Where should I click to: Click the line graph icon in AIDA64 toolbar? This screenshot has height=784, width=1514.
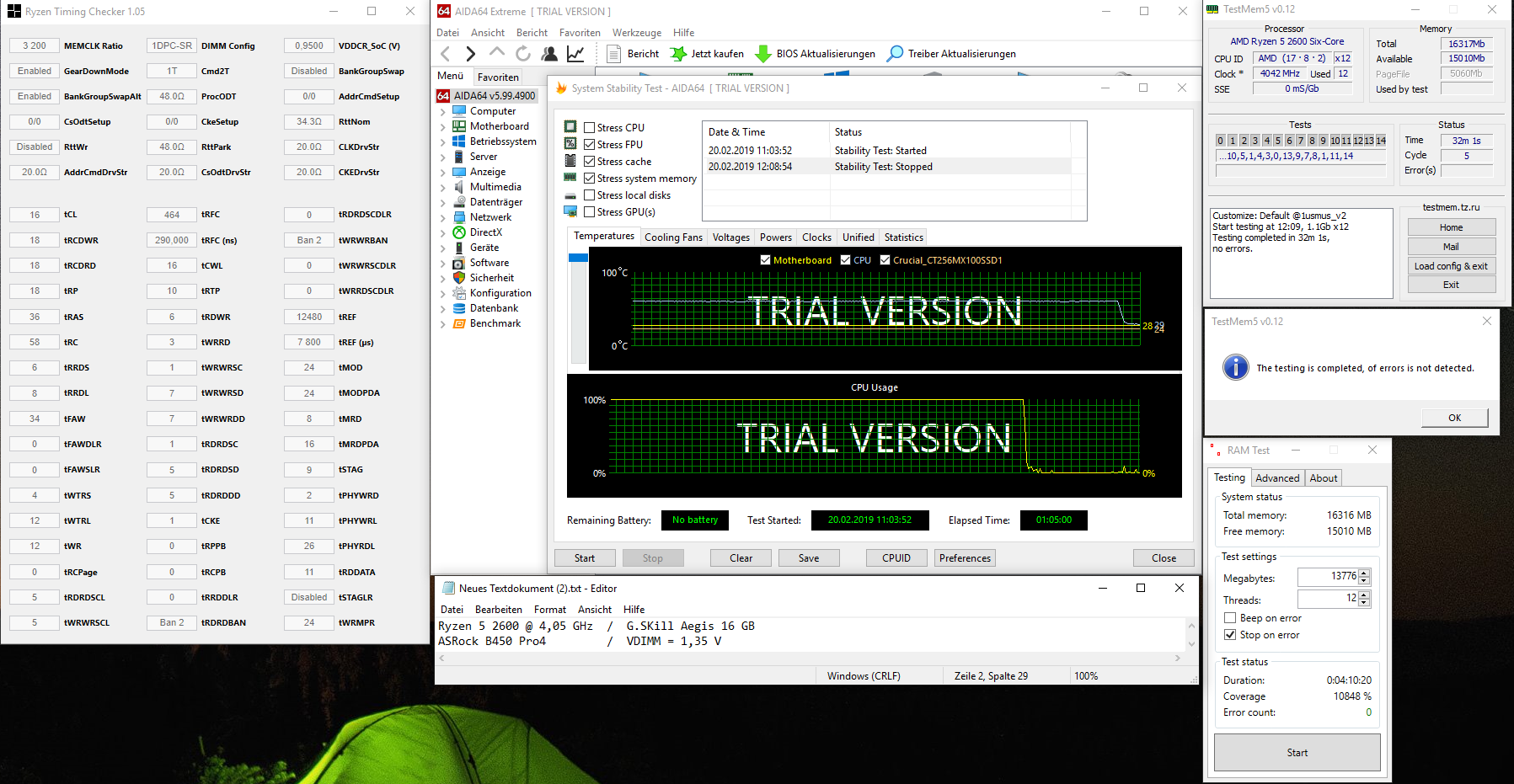pos(575,54)
